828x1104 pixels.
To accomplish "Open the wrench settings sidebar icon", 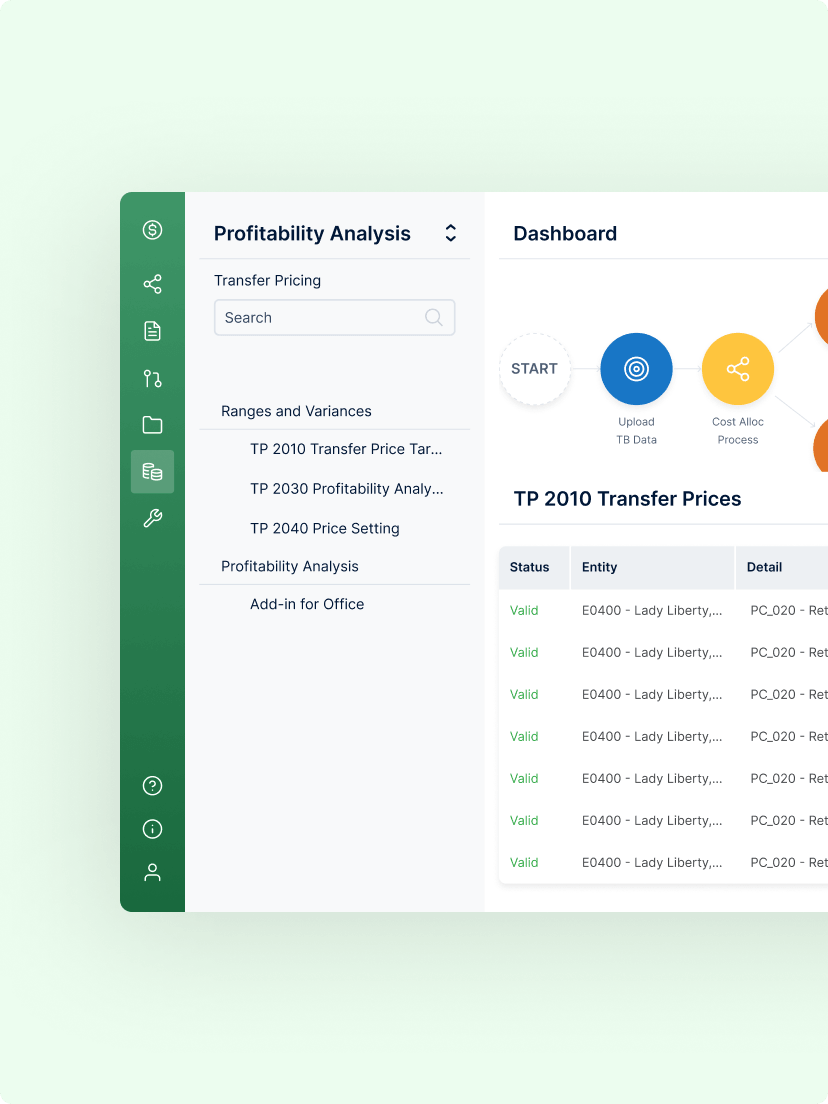I will coord(152,519).
